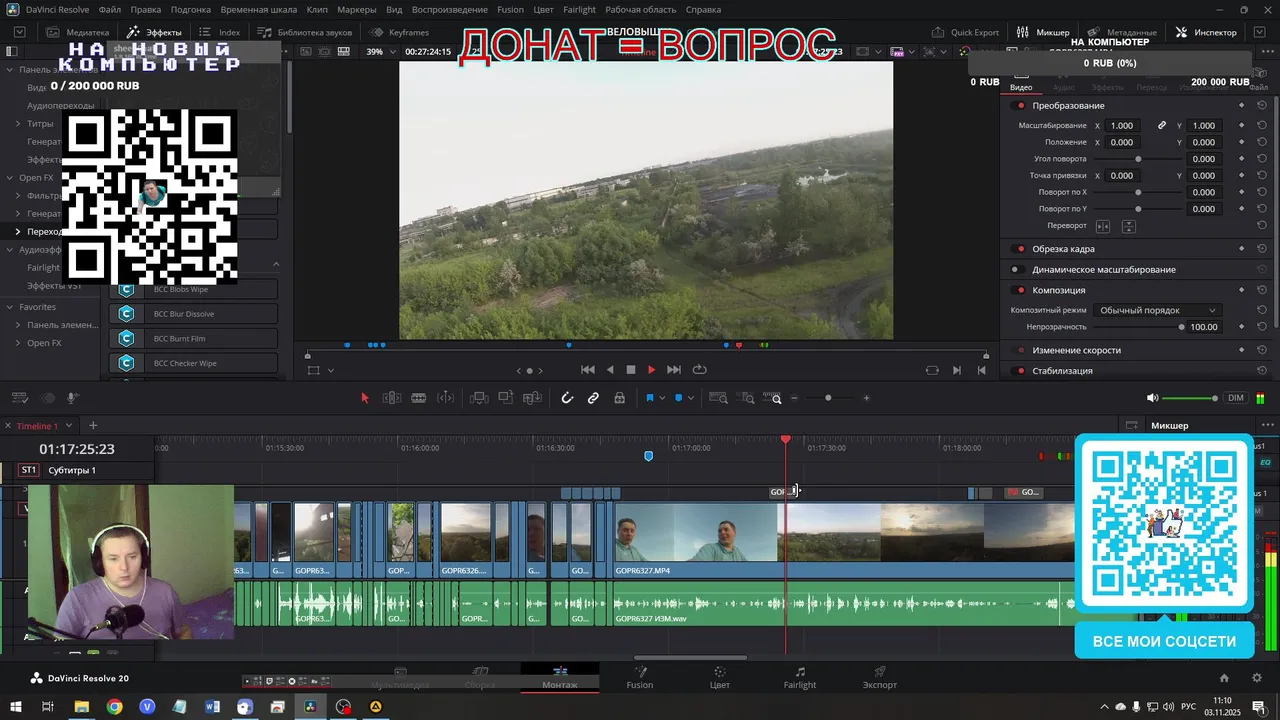Click the Insert clip toolbar icon
1280x720 pixels.
pos(479,398)
